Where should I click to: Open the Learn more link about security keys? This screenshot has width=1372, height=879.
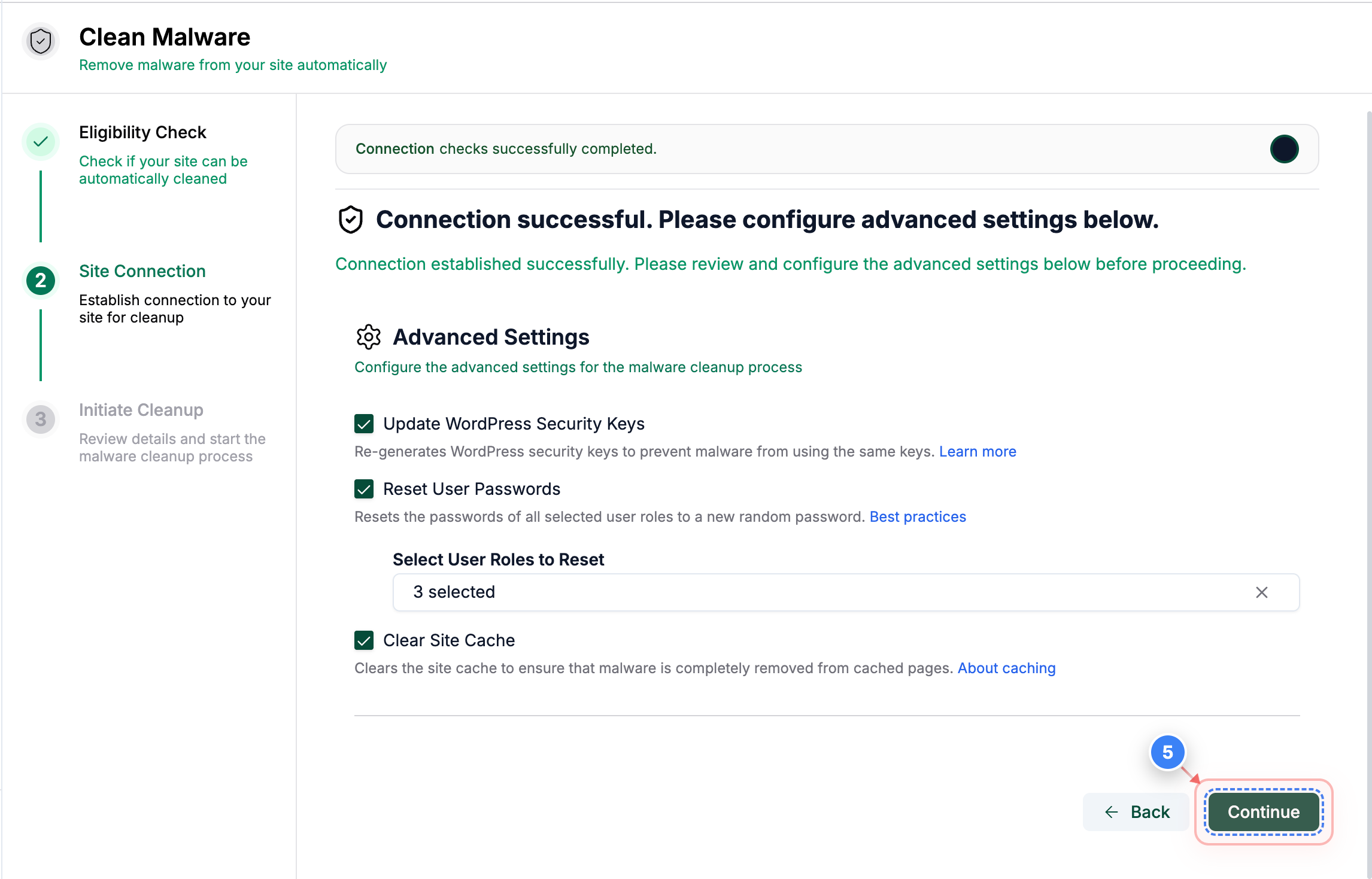click(x=978, y=451)
